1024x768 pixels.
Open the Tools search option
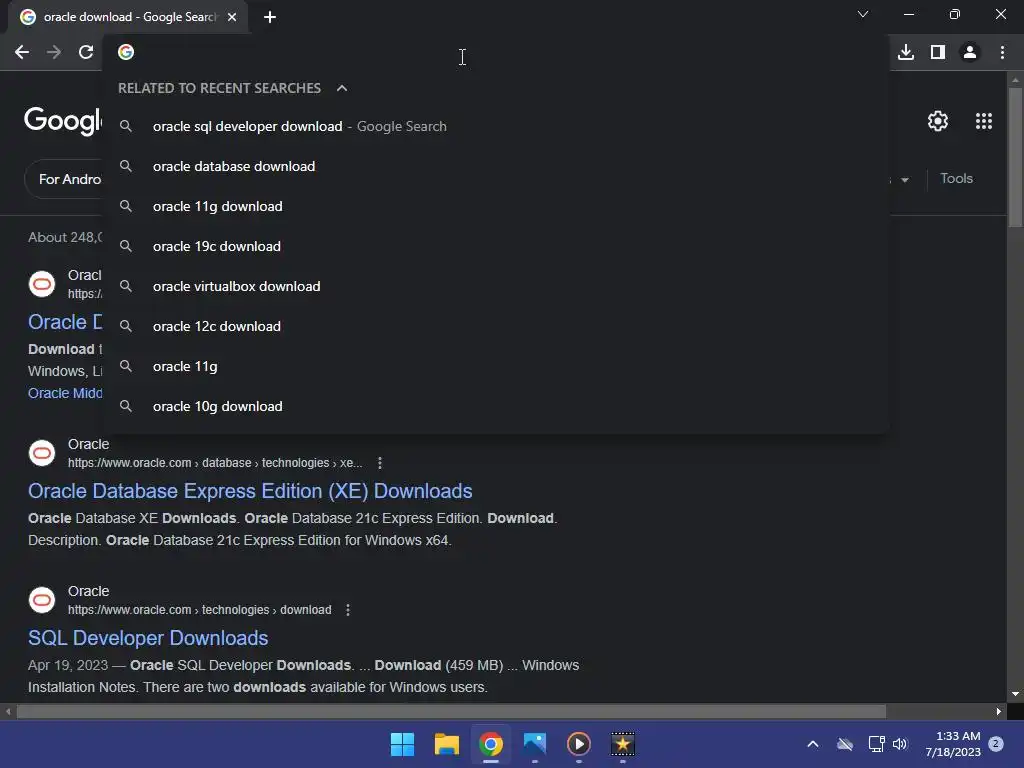tap(956, 178)
